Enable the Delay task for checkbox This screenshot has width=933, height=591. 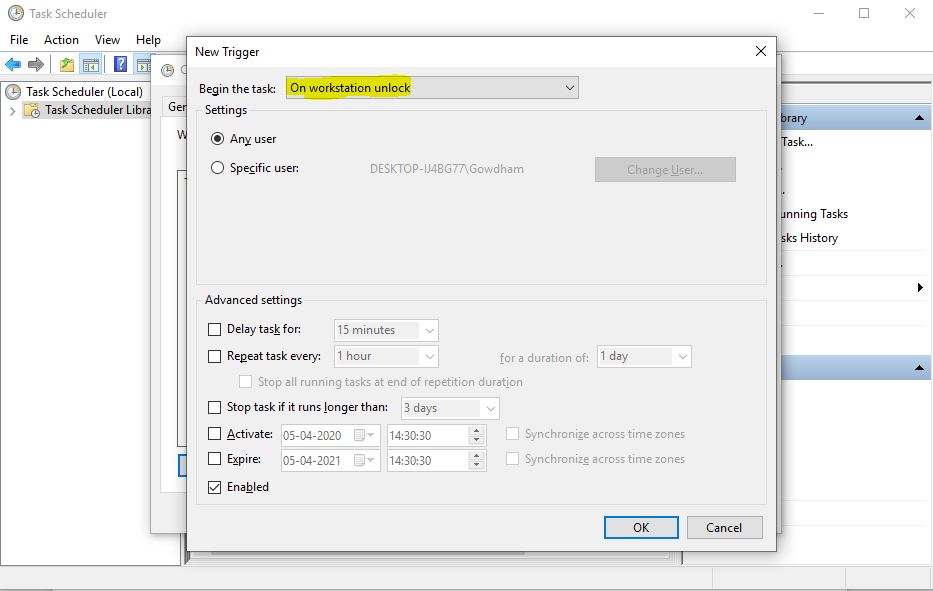click(216, 330)
